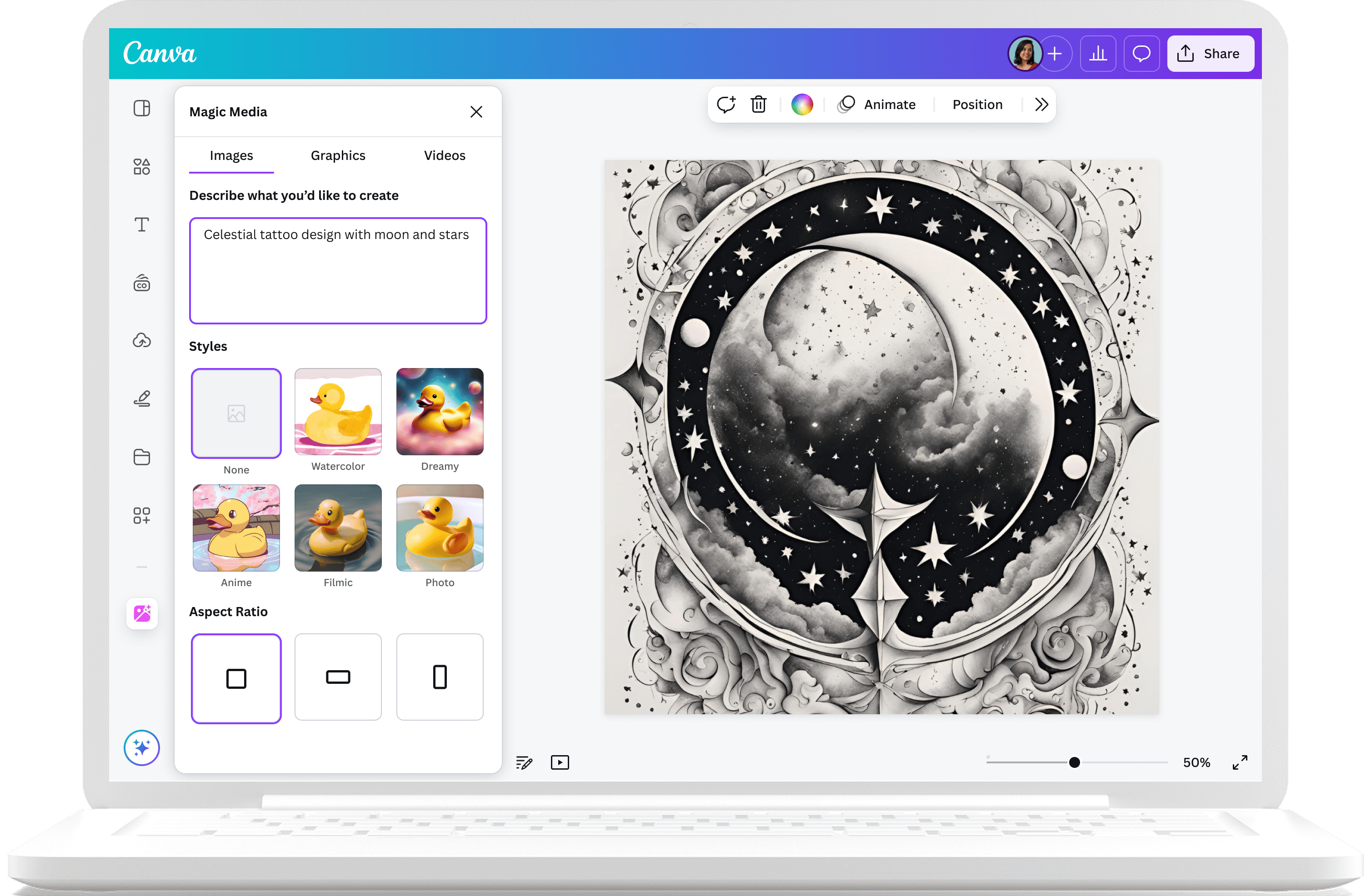Select the square aspect ratio
Screen dimensions: 1371x896
235,678
